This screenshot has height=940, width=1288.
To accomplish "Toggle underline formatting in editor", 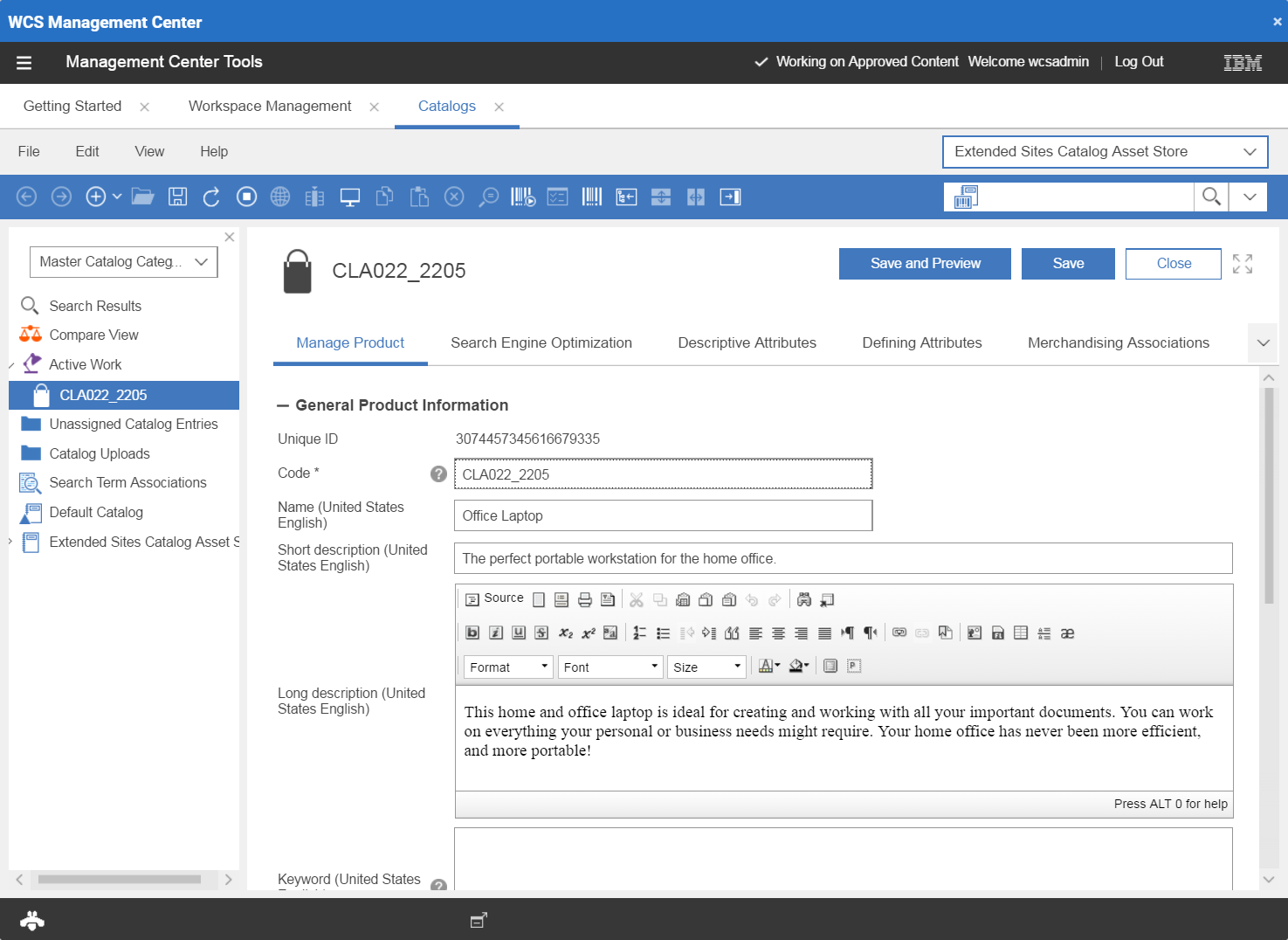I will (x=519, y=632).
